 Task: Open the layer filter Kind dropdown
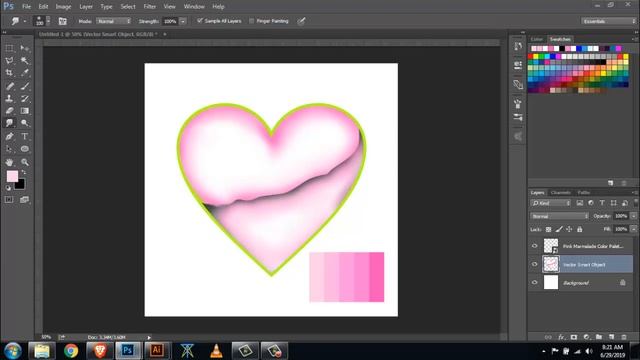tap(551, 203)
